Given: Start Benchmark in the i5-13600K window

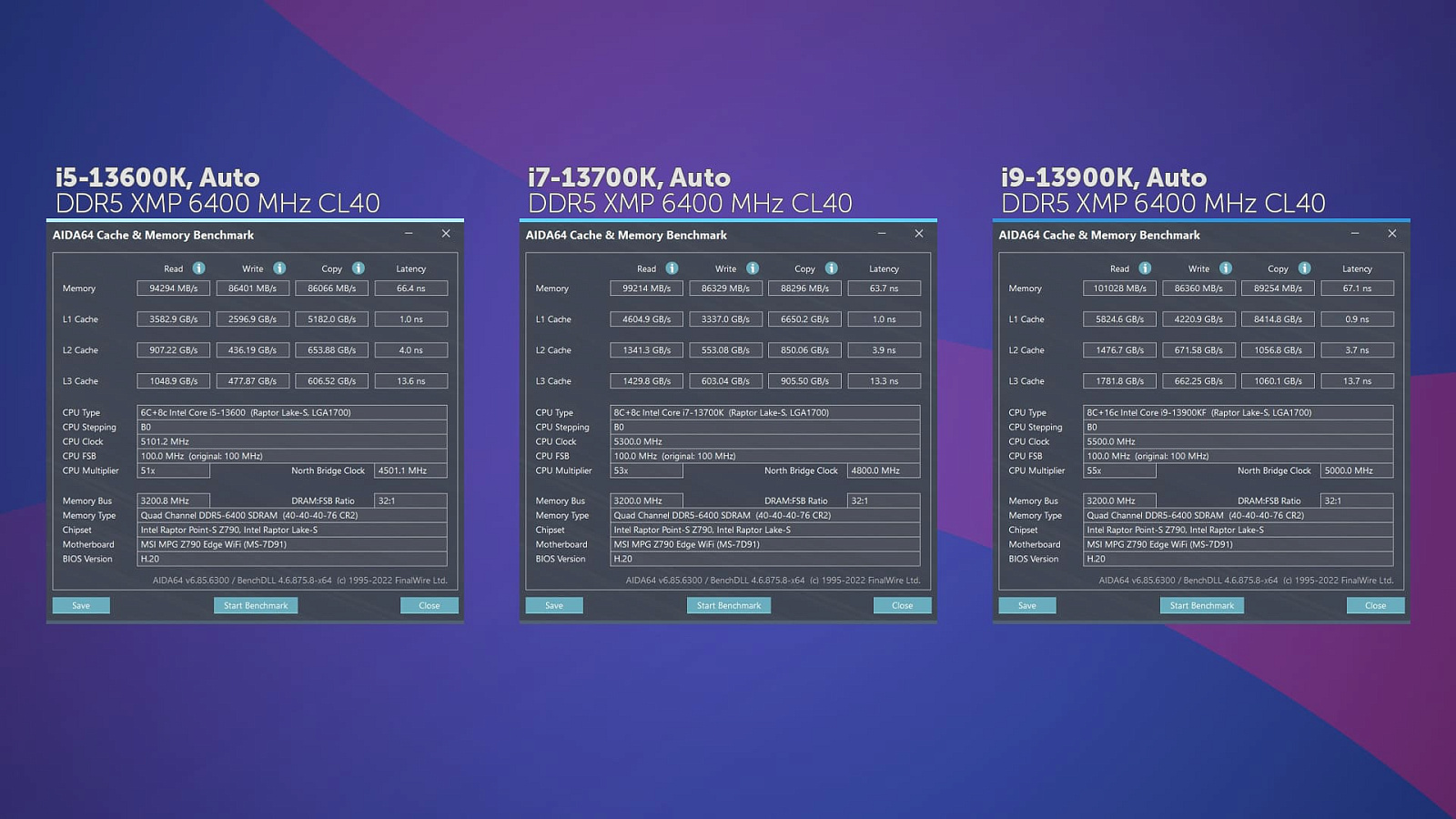Looking at the screenshot, I should tap(256, 606).
